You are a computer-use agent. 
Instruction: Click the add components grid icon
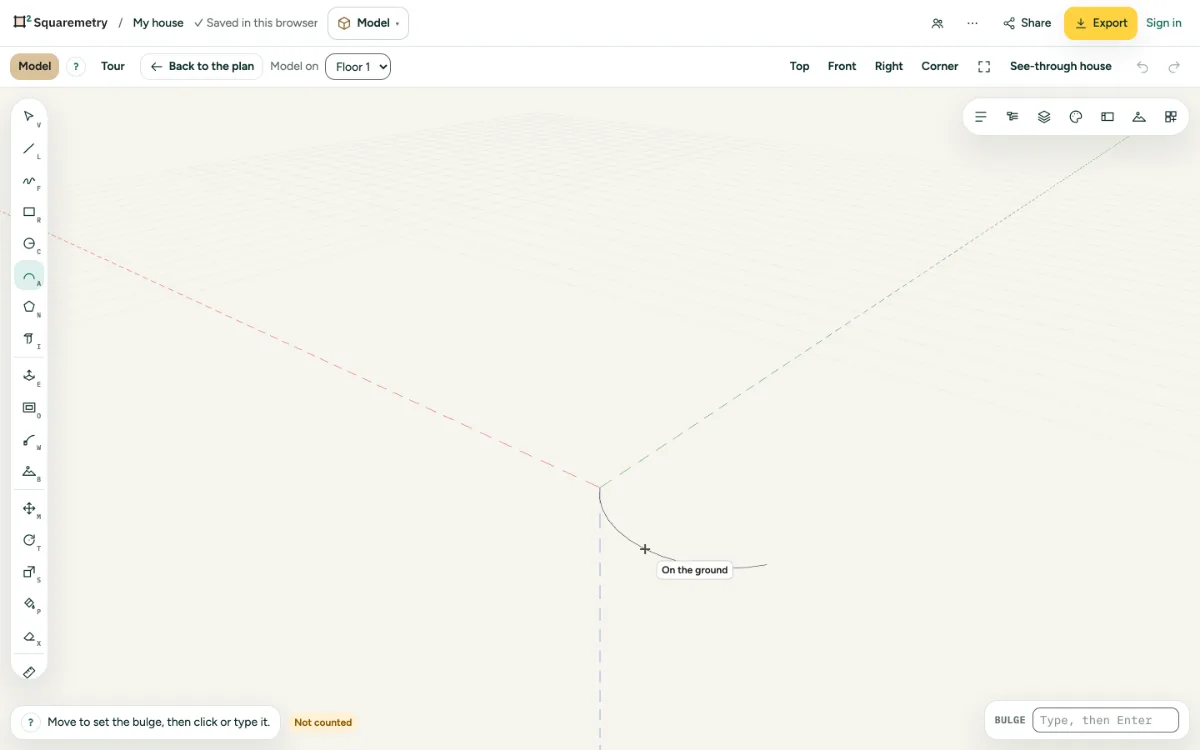(1171, 117)
